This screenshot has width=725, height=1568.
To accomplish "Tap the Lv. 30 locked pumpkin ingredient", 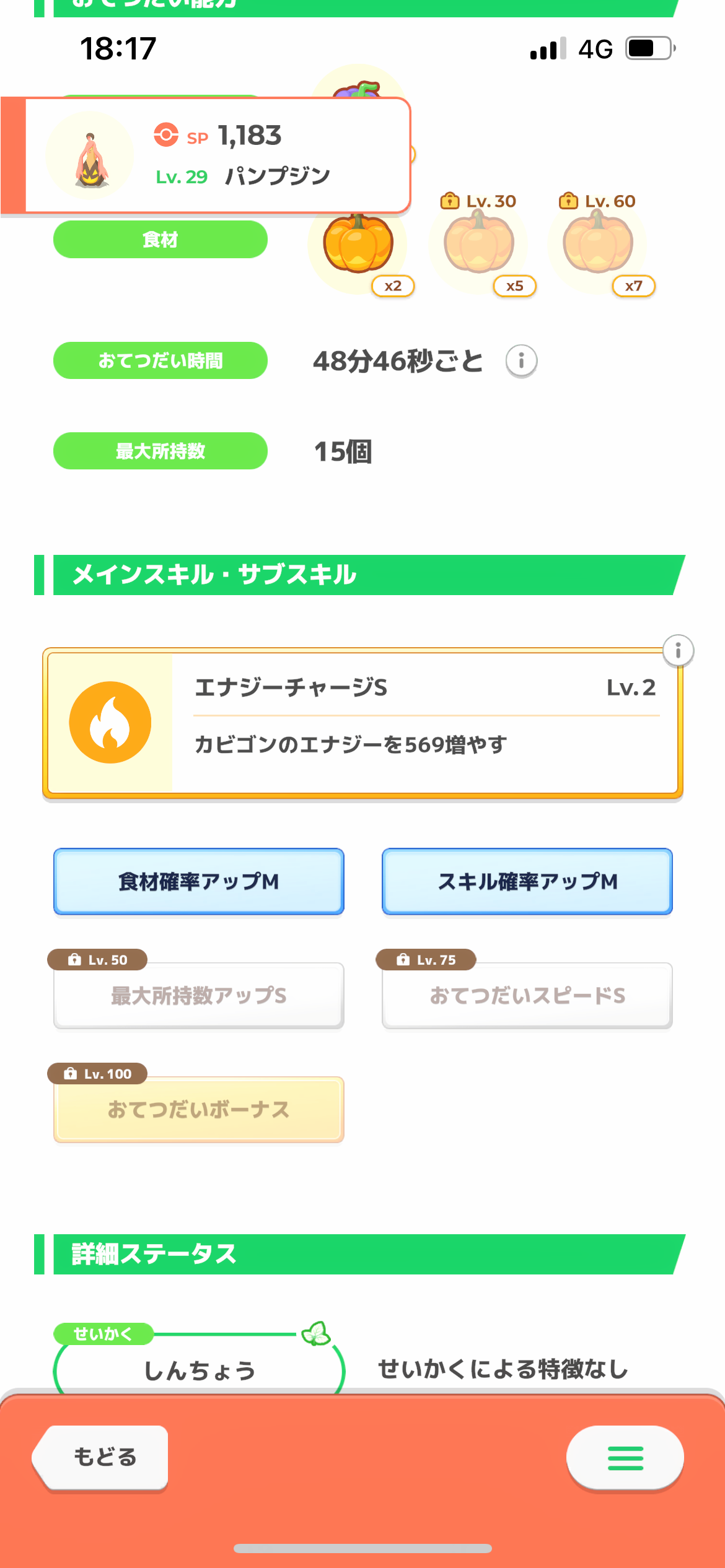I will pyautogui.click(x=479, y=244).
